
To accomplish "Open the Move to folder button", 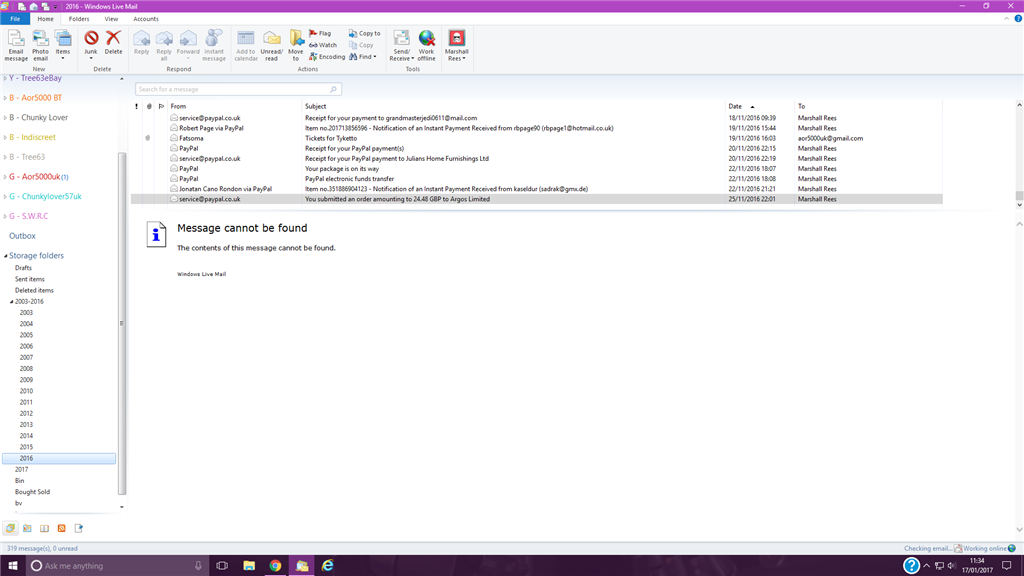I will pos(296,46).
